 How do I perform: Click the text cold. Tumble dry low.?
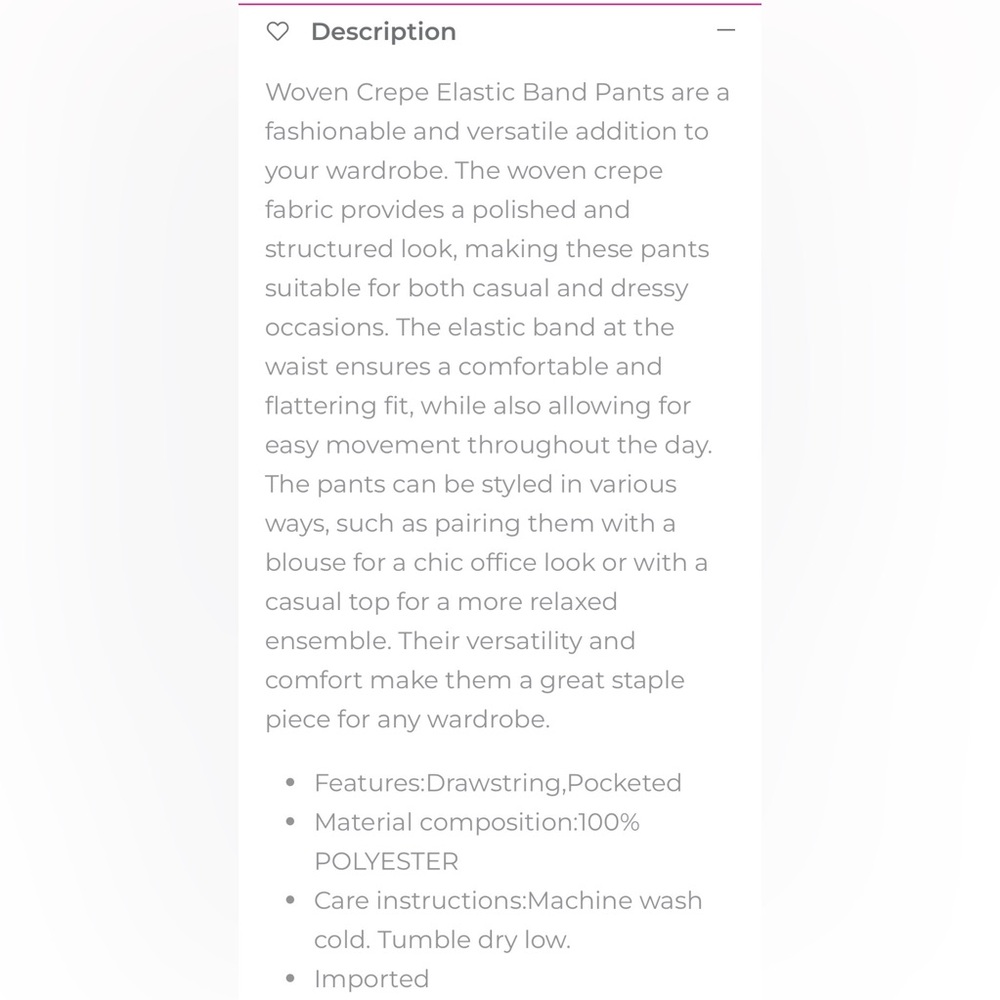tap(442, 940)
